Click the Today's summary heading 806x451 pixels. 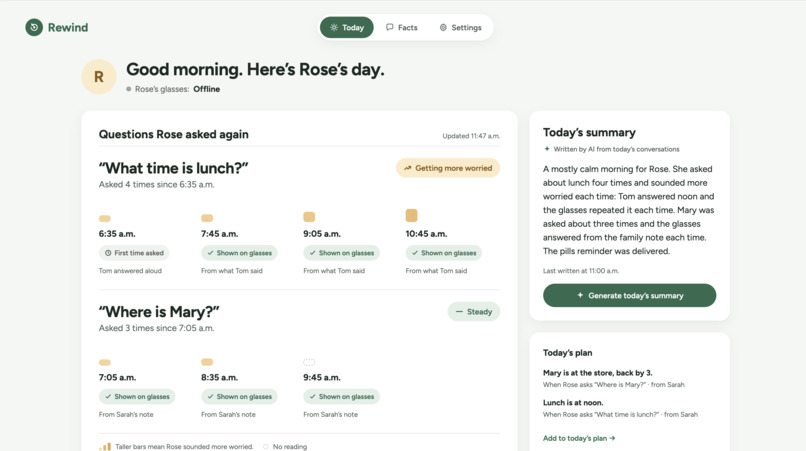(589, 132)
